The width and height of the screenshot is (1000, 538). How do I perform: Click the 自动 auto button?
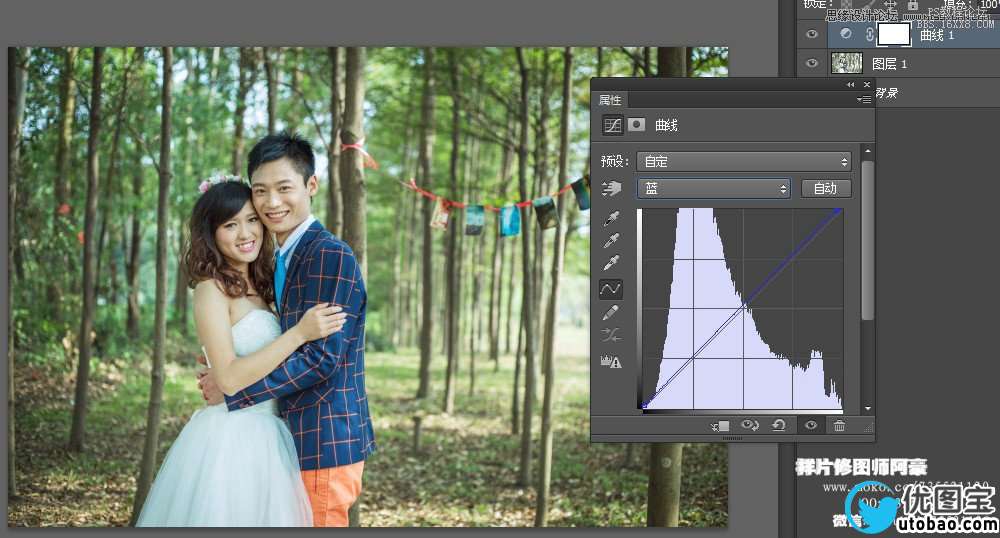click(825, 188)
